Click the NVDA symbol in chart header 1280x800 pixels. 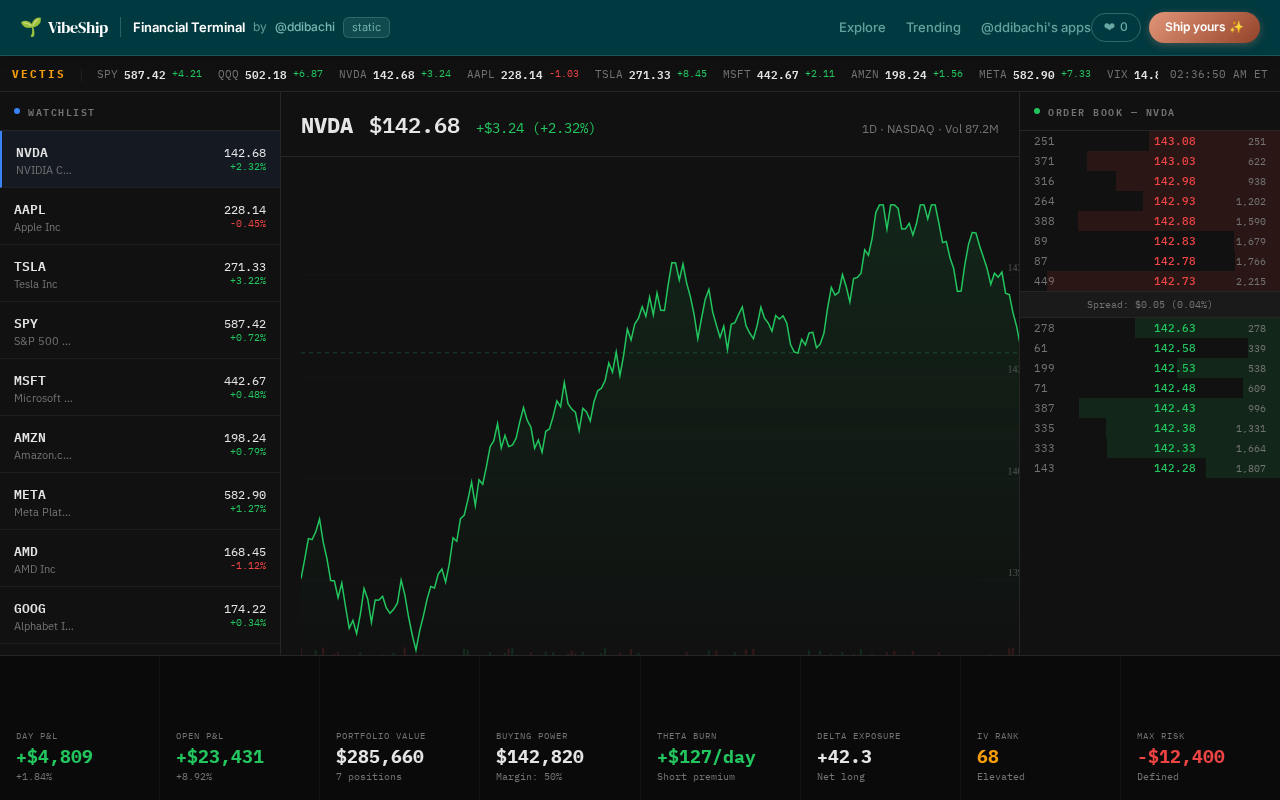327,126
